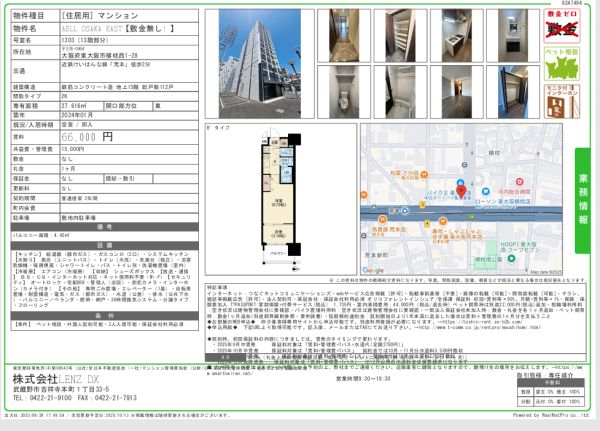Click the TEL 0422-21-9100 phone number
600x431 pixels.
pyautogui.click(x=42, y=398)
